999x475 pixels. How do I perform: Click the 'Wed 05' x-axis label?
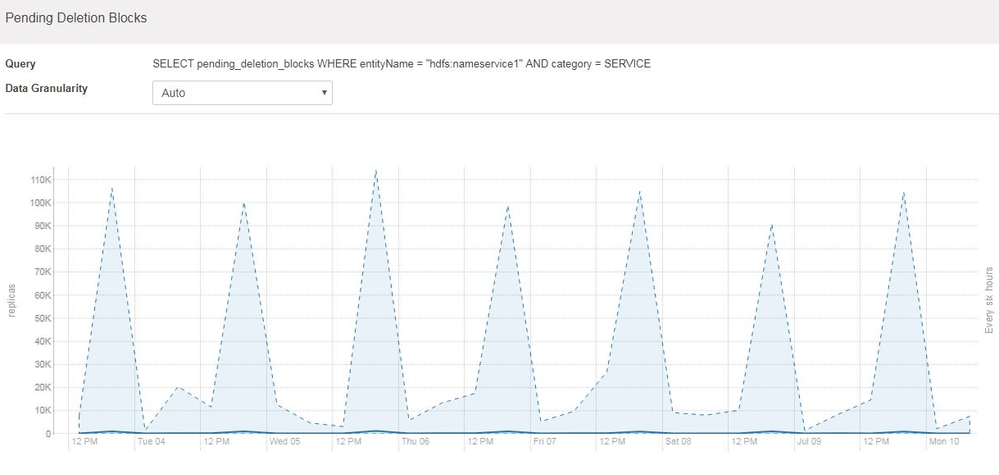click(x=284, y=441)
